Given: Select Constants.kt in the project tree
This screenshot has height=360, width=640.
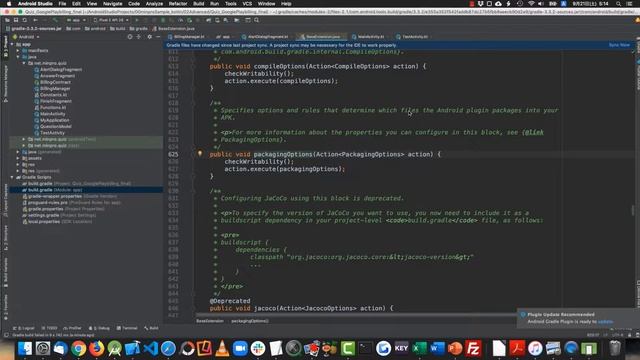Looking at the screenshot, I should pos(53,95).
